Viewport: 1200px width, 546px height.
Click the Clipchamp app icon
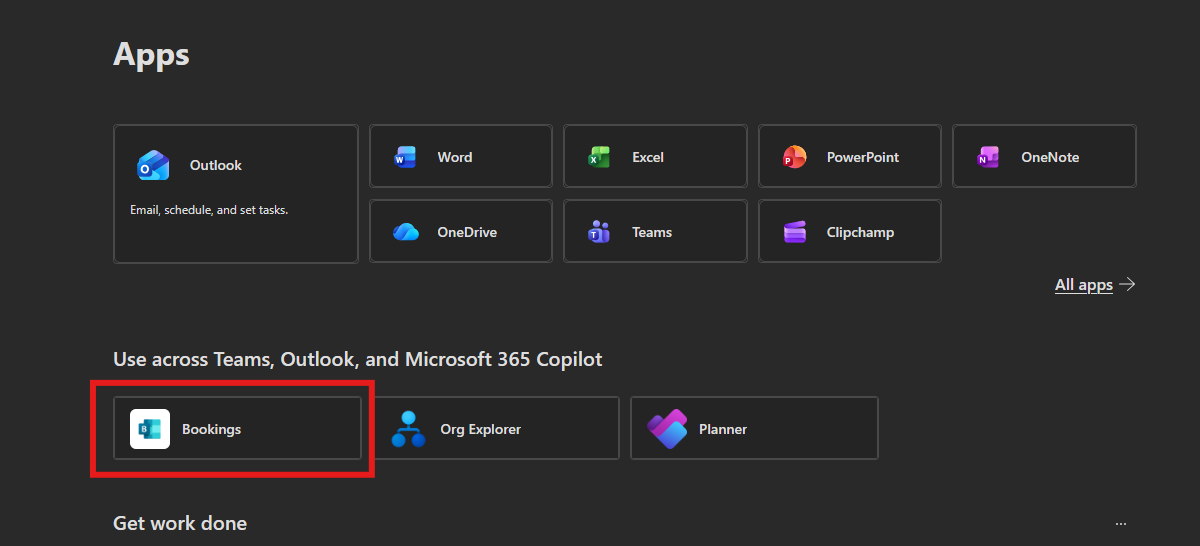tap(794, 232)
